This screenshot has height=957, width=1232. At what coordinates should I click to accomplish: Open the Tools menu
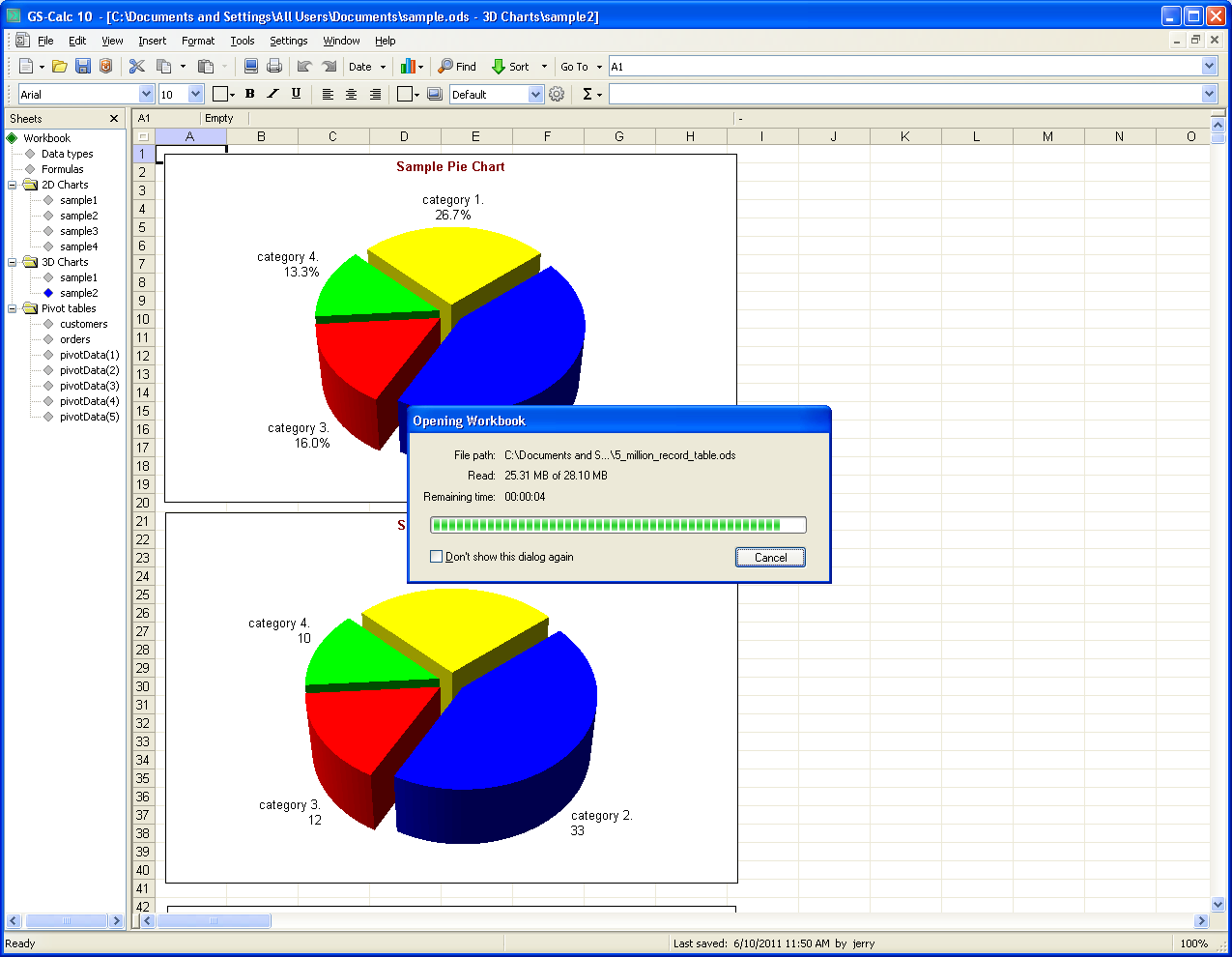coord(242,41)
